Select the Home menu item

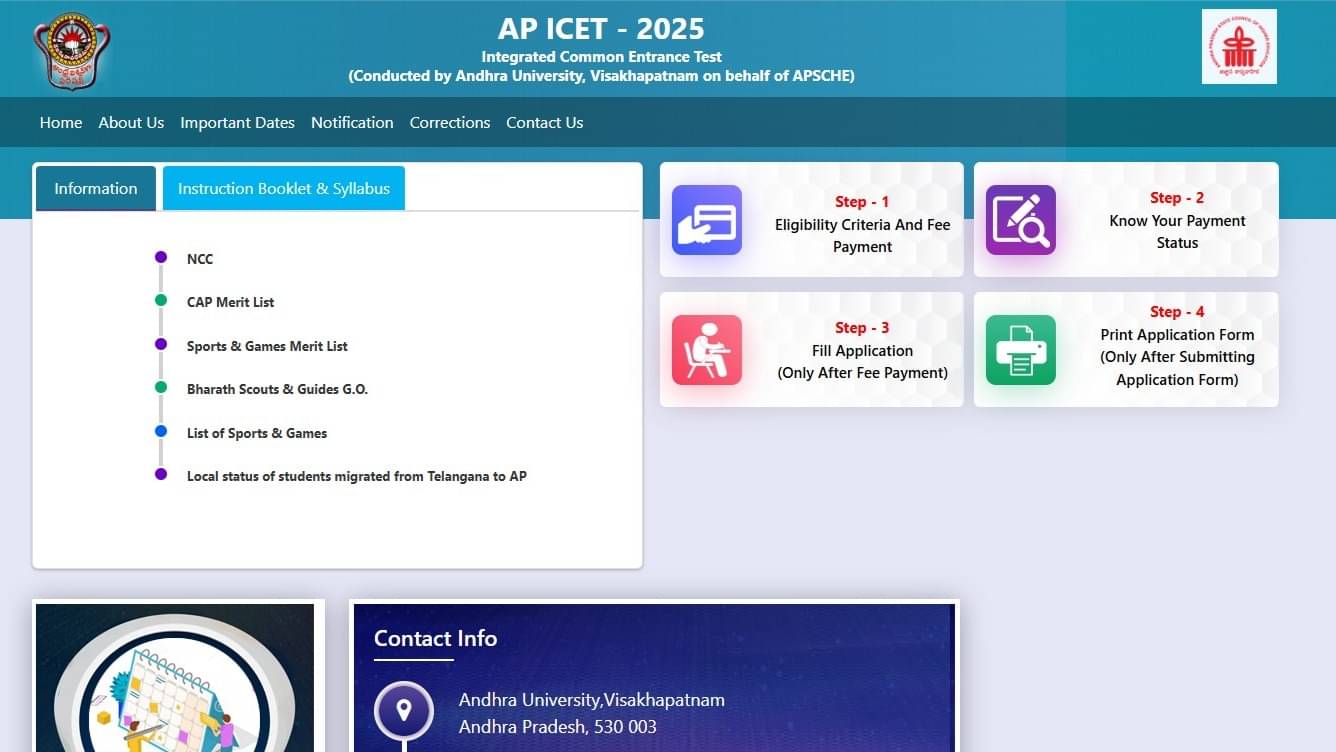60,122
